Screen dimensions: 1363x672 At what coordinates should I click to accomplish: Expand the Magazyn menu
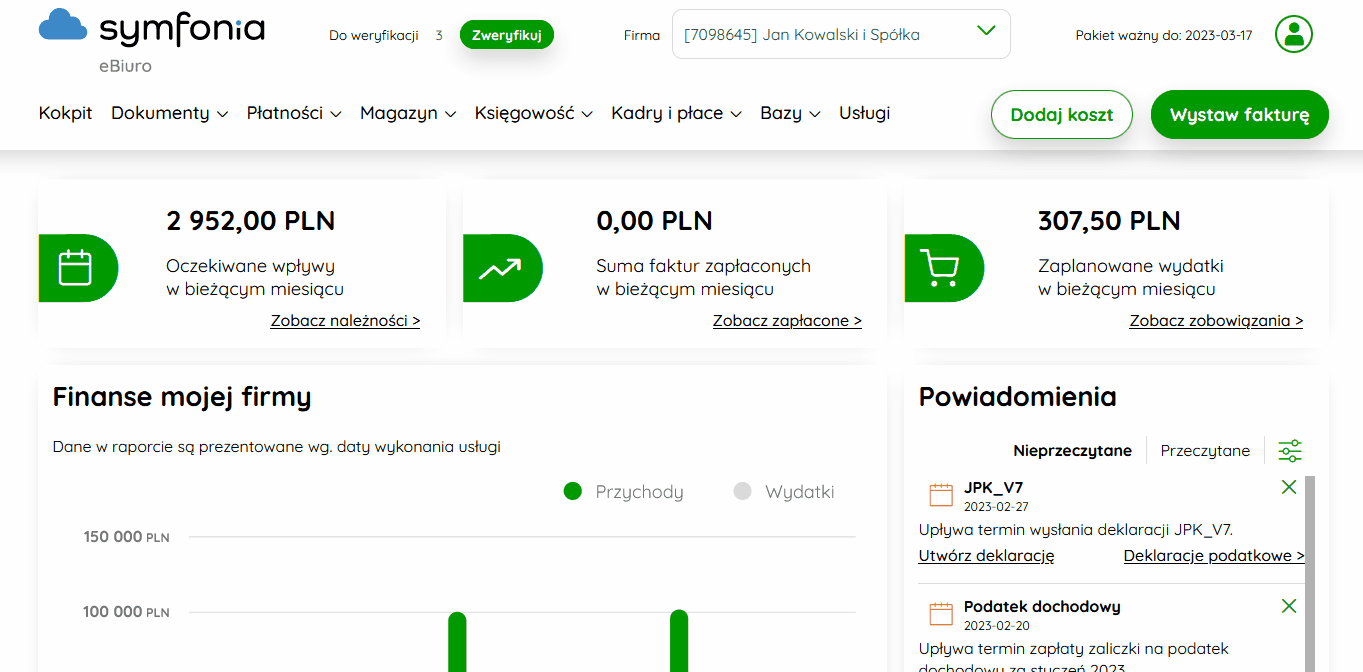pyautogui.click(x=408, y=113)
